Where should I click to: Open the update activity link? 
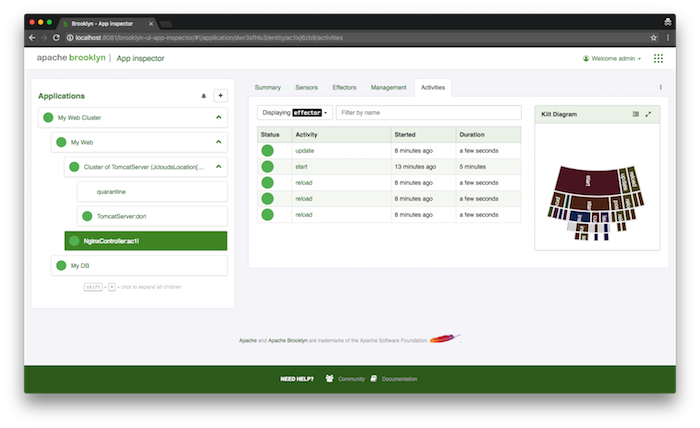pos(304,150)
